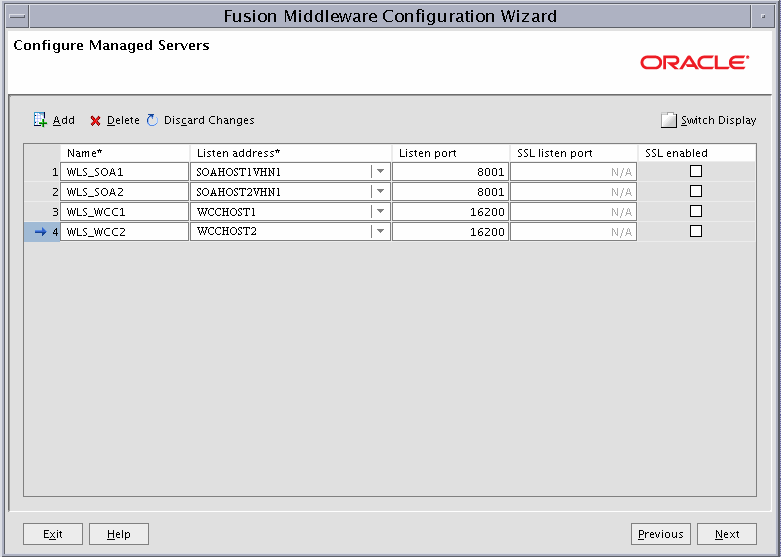Click SSL listen port field of WLS_WCC2
Image resolution: width=781 pixels, height=557 pixels.
[573, 231]
